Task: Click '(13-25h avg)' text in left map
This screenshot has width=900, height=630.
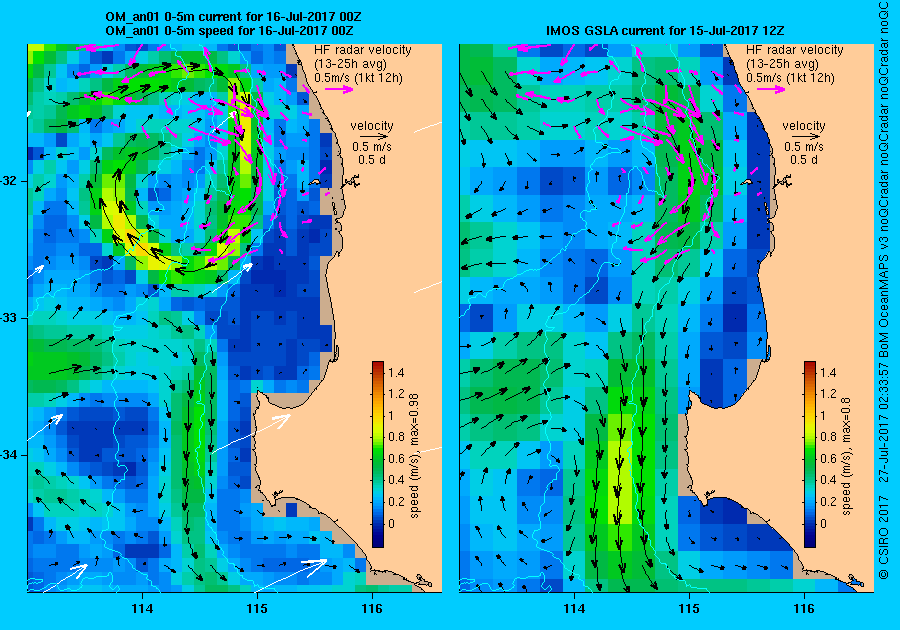Action: pos(350,64)
